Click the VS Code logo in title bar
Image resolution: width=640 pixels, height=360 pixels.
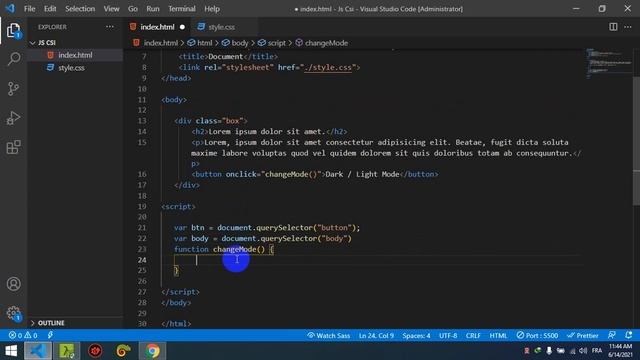click(x=10, y=8)
